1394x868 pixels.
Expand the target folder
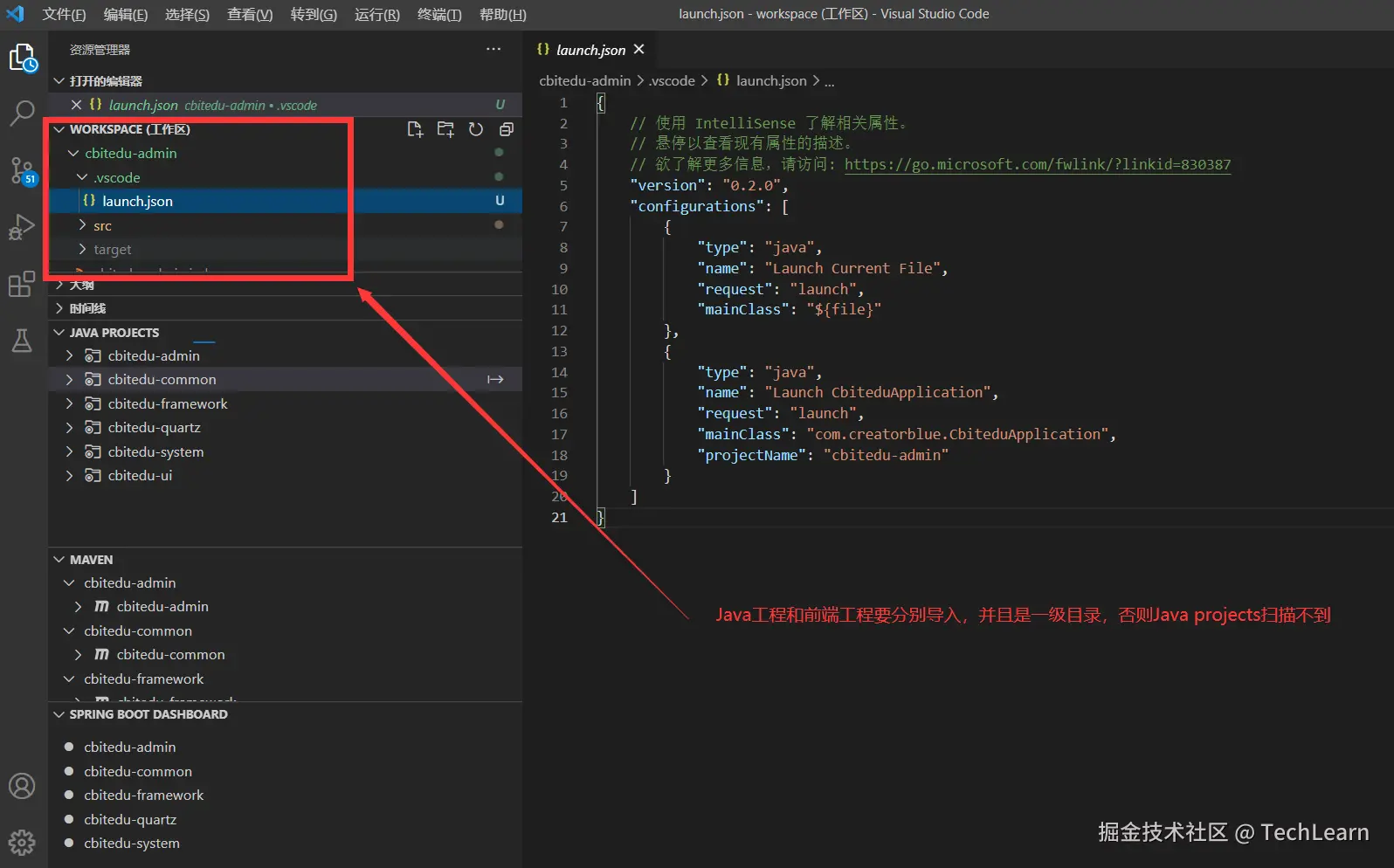pyautogui.click(x=82, y=249)
